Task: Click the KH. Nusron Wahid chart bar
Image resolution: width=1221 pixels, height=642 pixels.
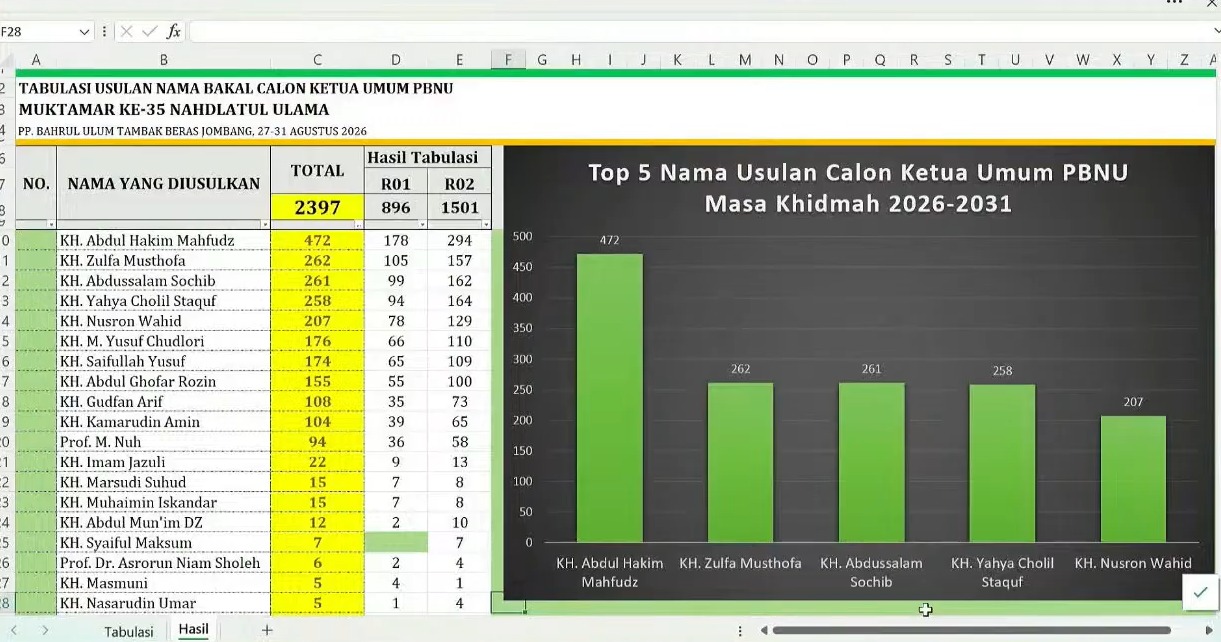Action: 1133,479
